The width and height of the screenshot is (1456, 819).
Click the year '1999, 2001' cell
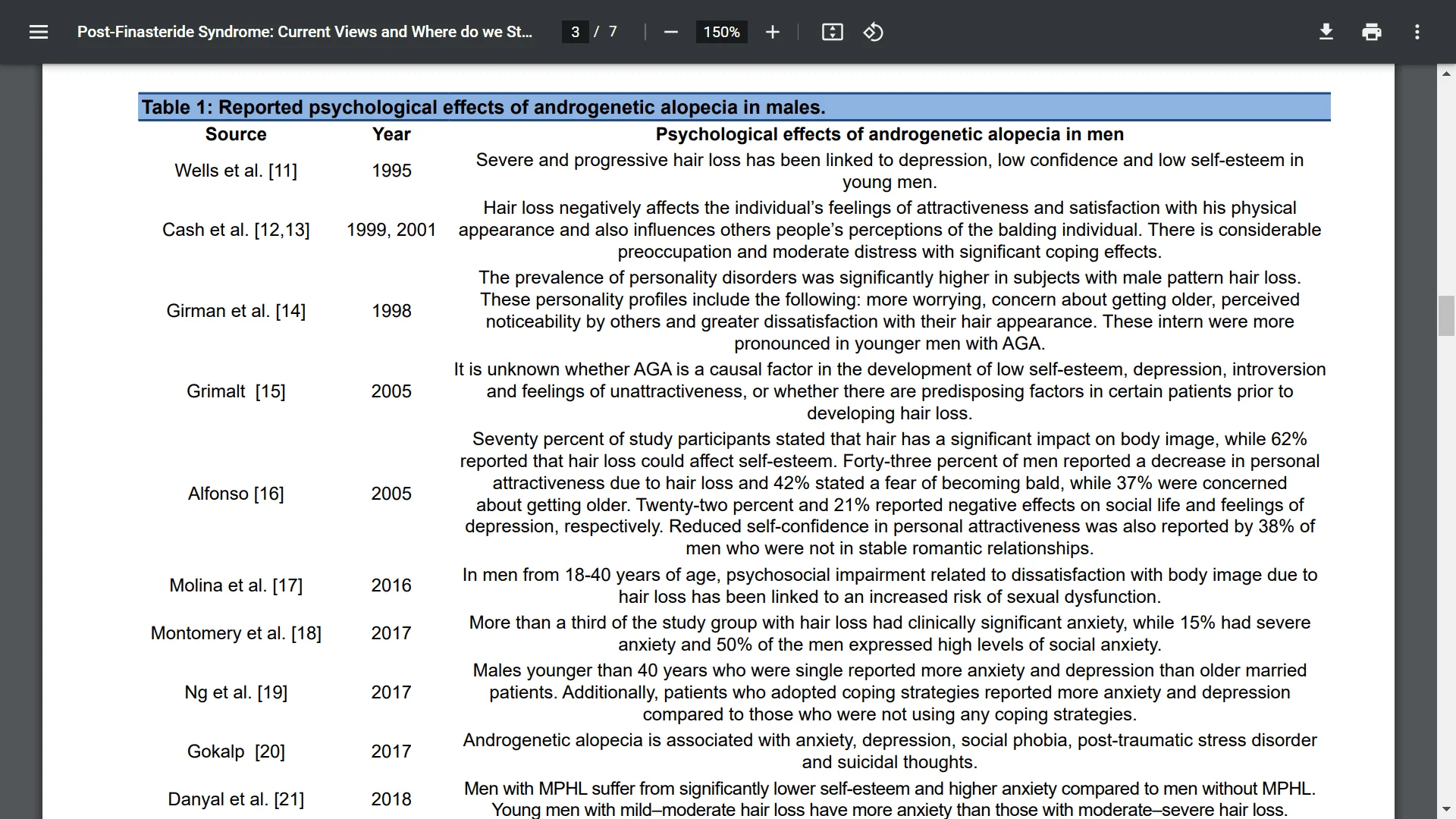[391, 230]
